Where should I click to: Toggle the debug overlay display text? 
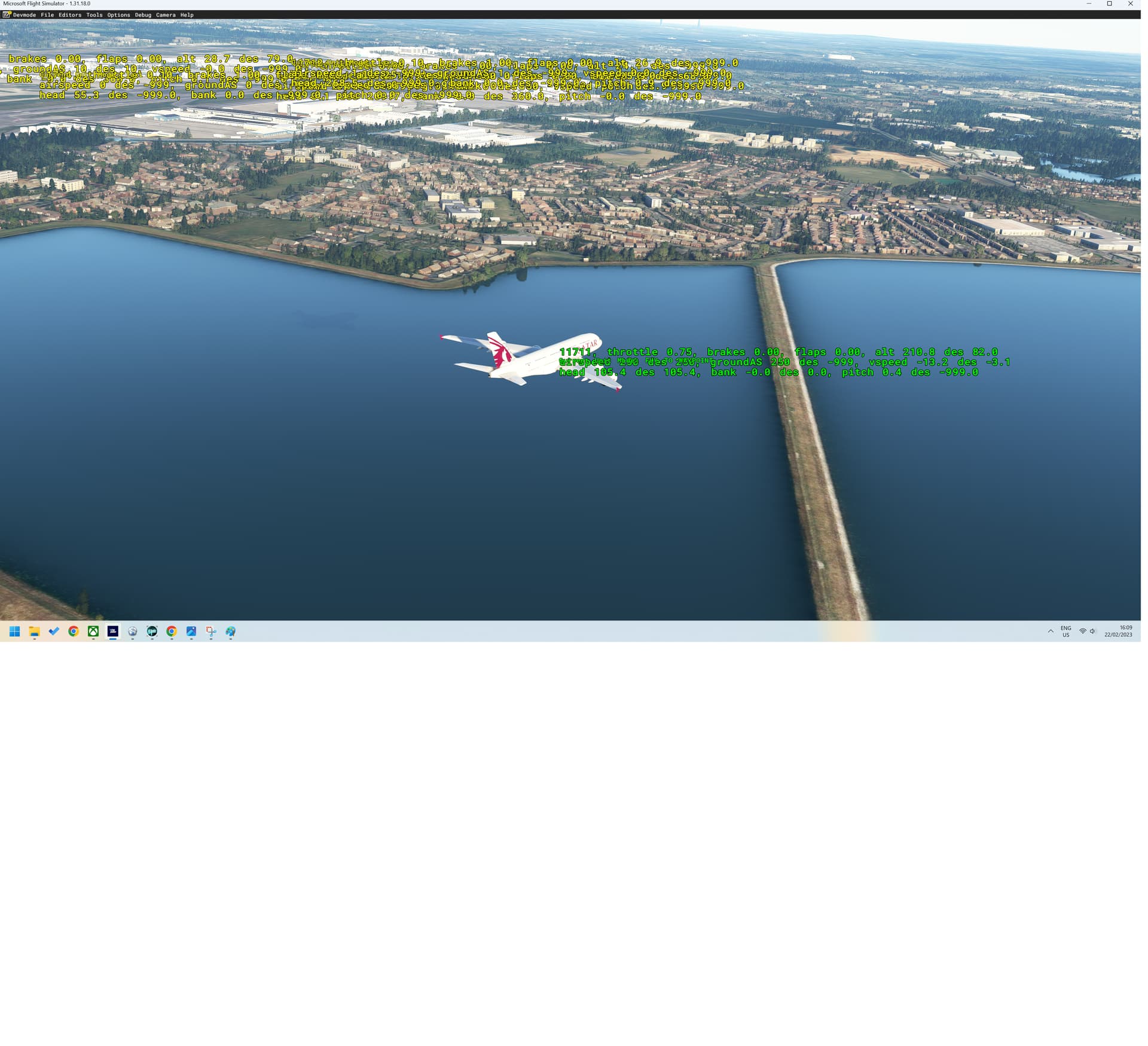143,15
